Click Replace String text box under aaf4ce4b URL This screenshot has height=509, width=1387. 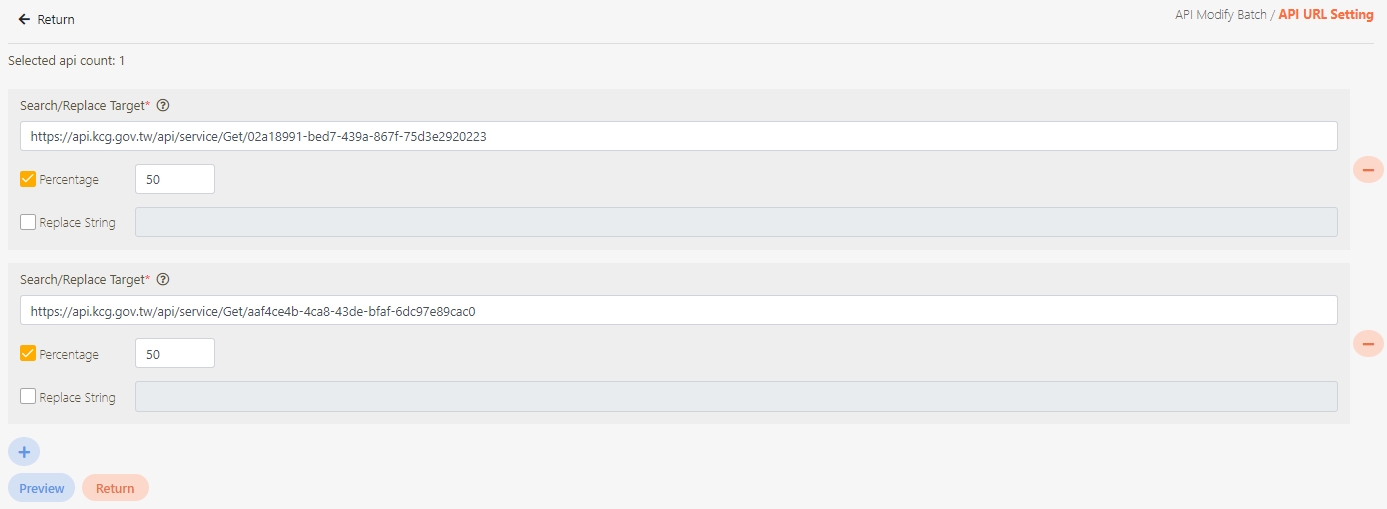click(735, 396)
